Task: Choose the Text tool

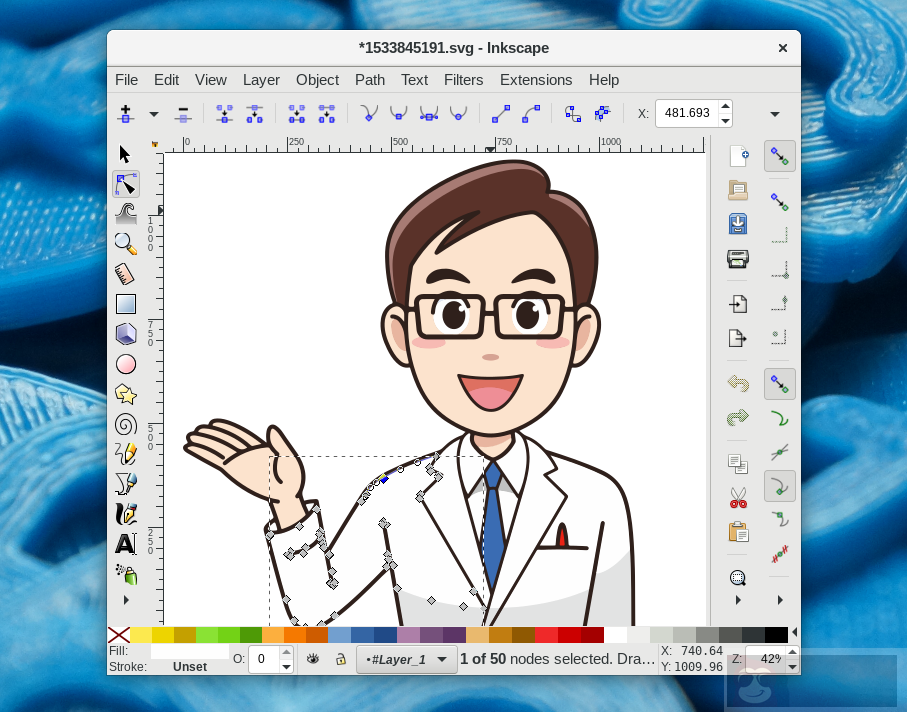Action: click(x=125, y=544)
